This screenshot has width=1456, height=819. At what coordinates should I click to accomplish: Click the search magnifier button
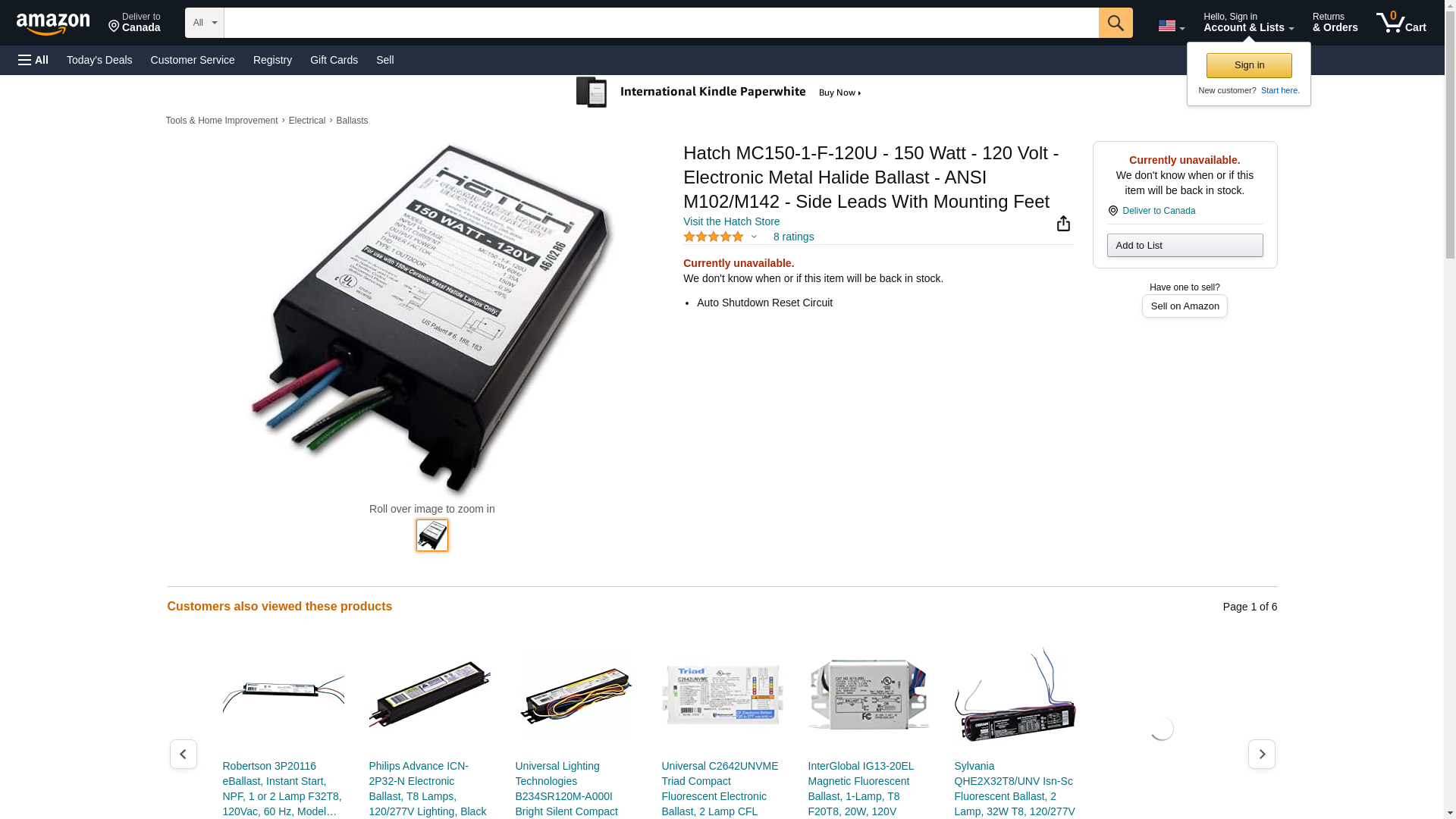click(1116, 23)
